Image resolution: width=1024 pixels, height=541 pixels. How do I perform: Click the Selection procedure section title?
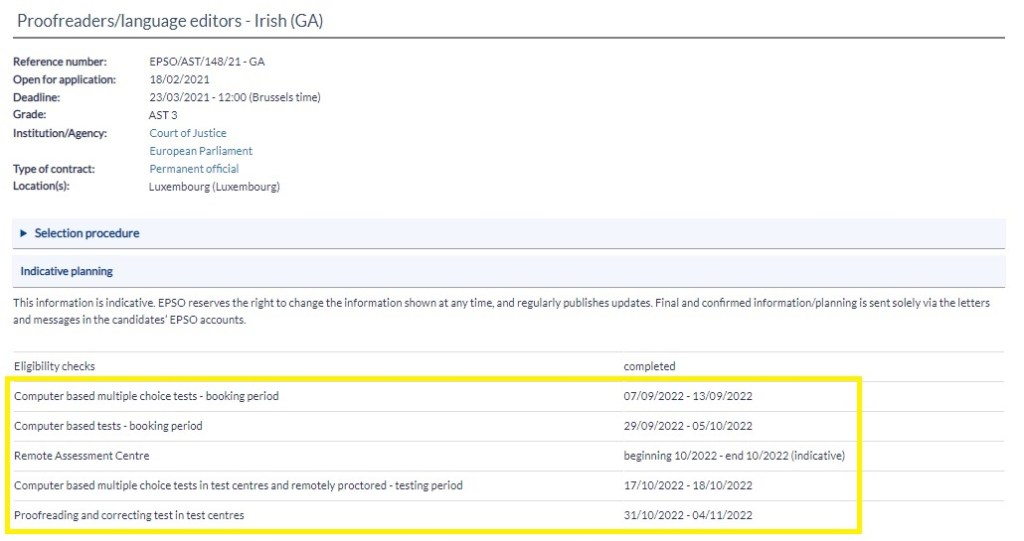click(x=87, y=233)
